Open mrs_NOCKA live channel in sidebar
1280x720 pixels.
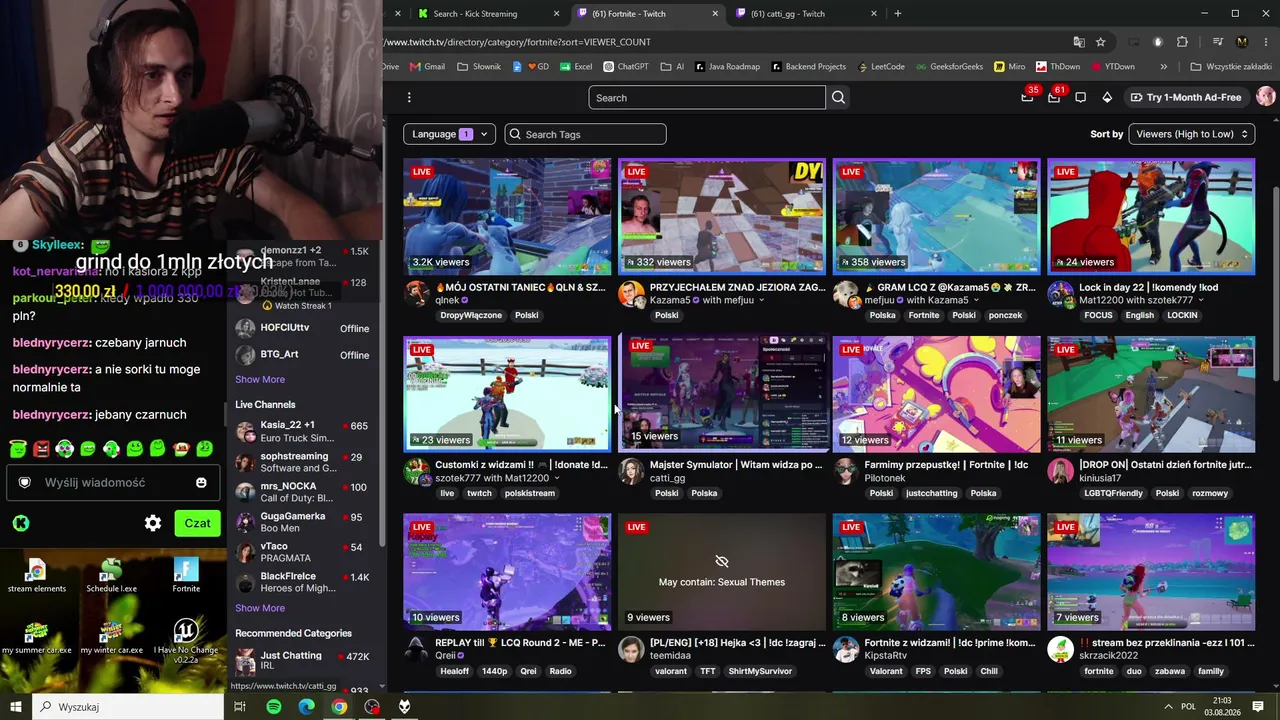pos(302,492)
